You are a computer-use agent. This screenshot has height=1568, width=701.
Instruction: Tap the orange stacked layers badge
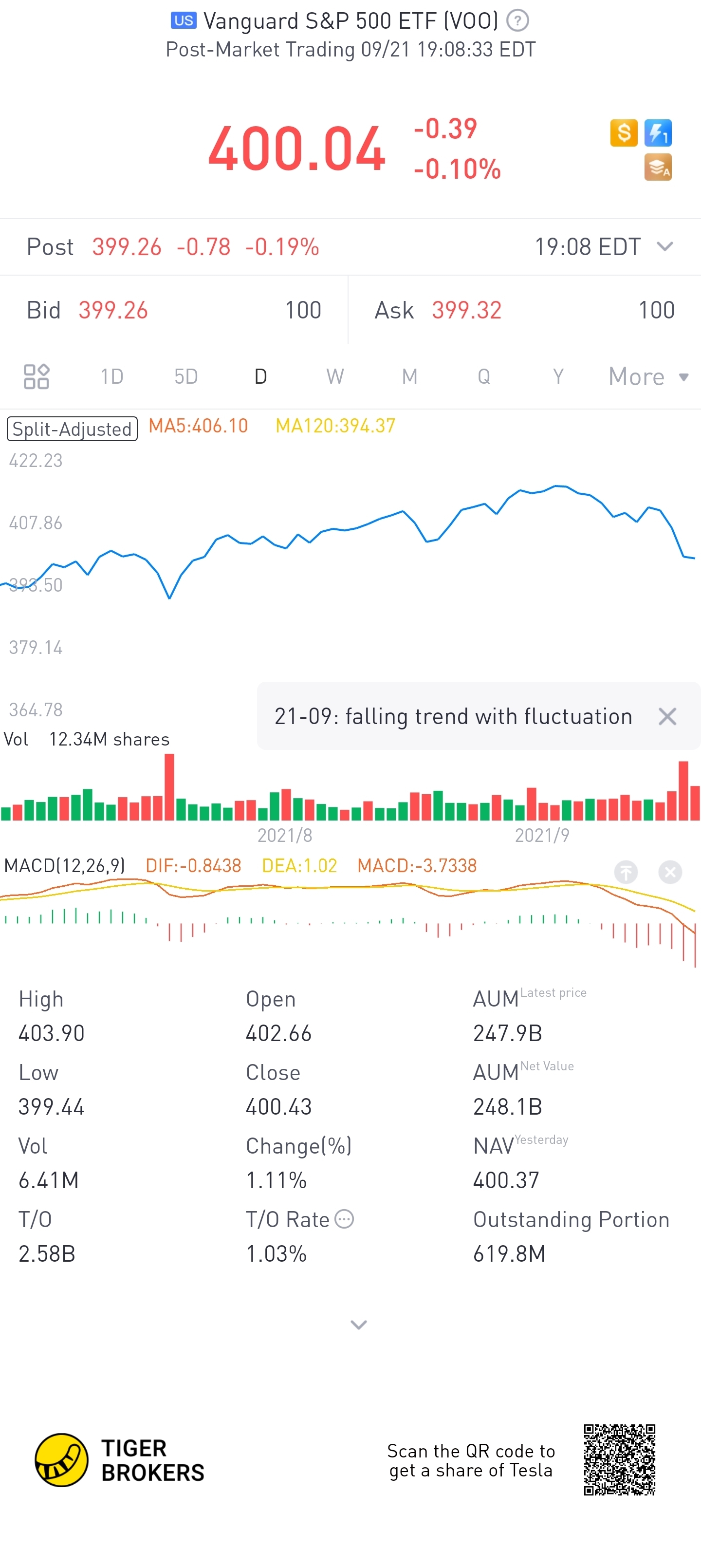coord(658,168)
